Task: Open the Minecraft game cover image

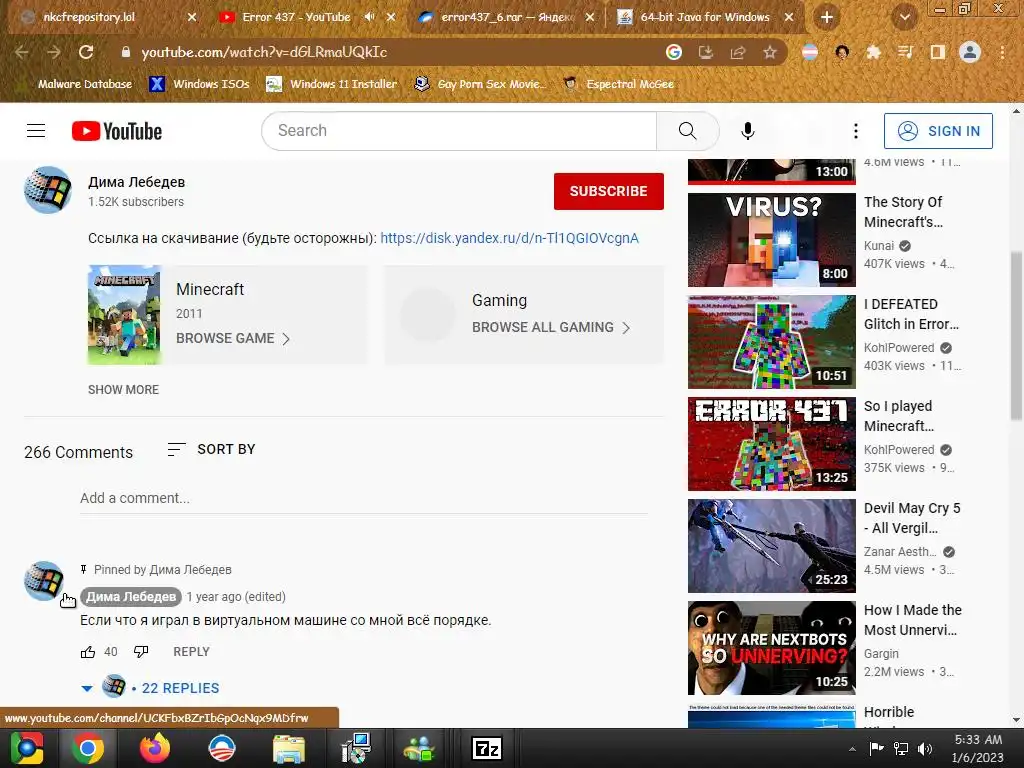Action: click(x=124, y=315)
